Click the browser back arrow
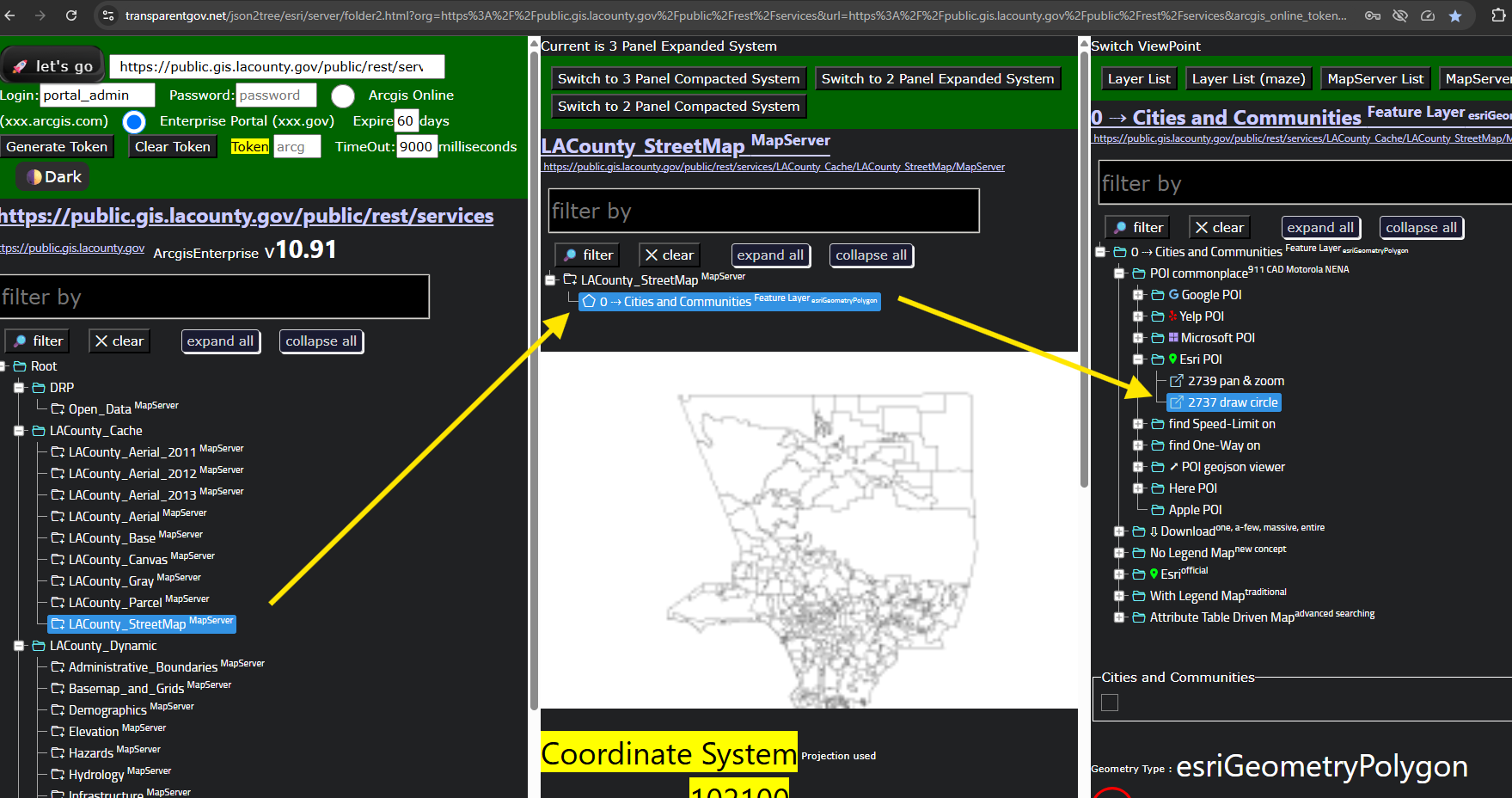Screen dimensions: 1512x798 [10, 15]
